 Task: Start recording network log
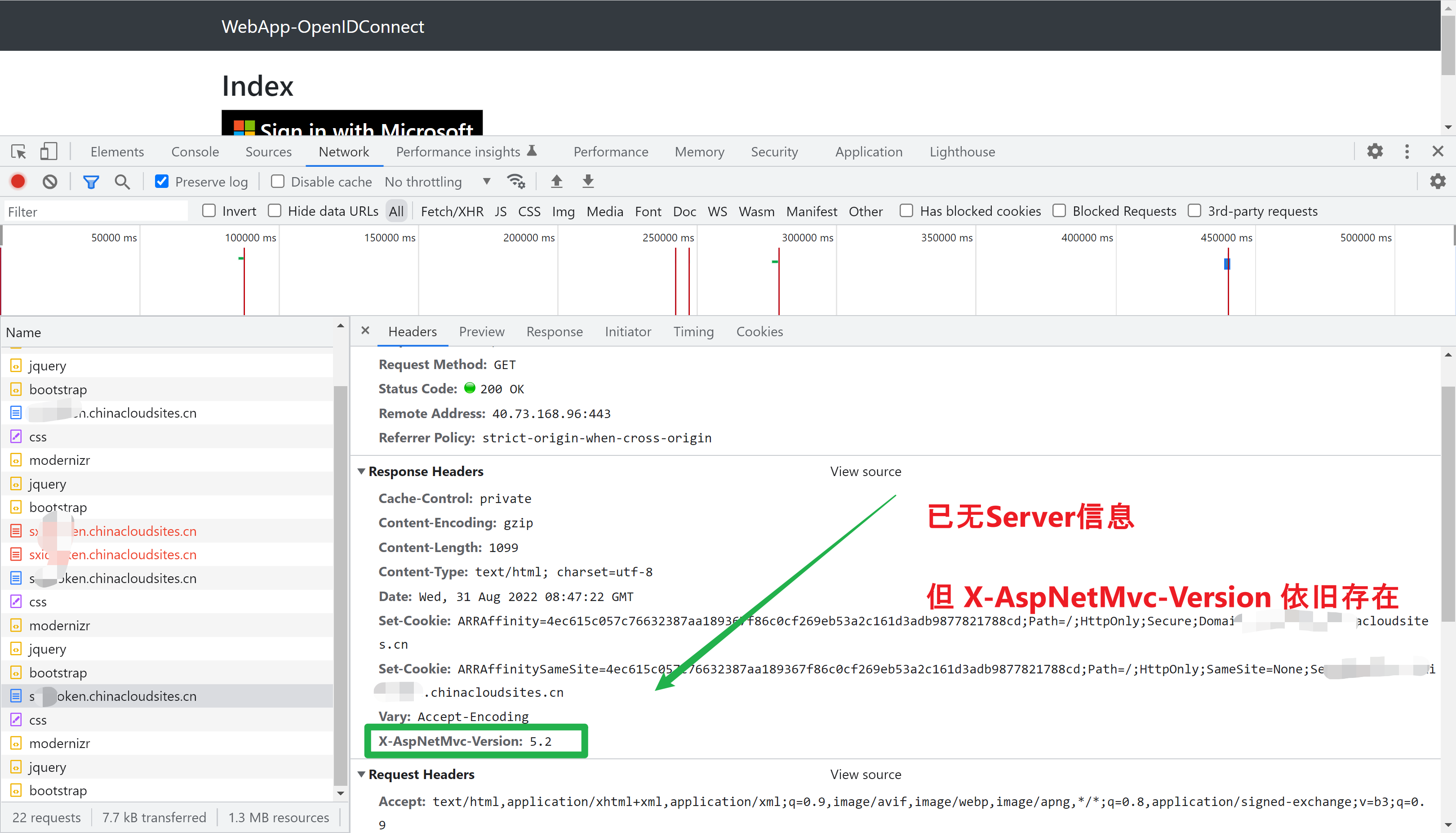point(18,181)
